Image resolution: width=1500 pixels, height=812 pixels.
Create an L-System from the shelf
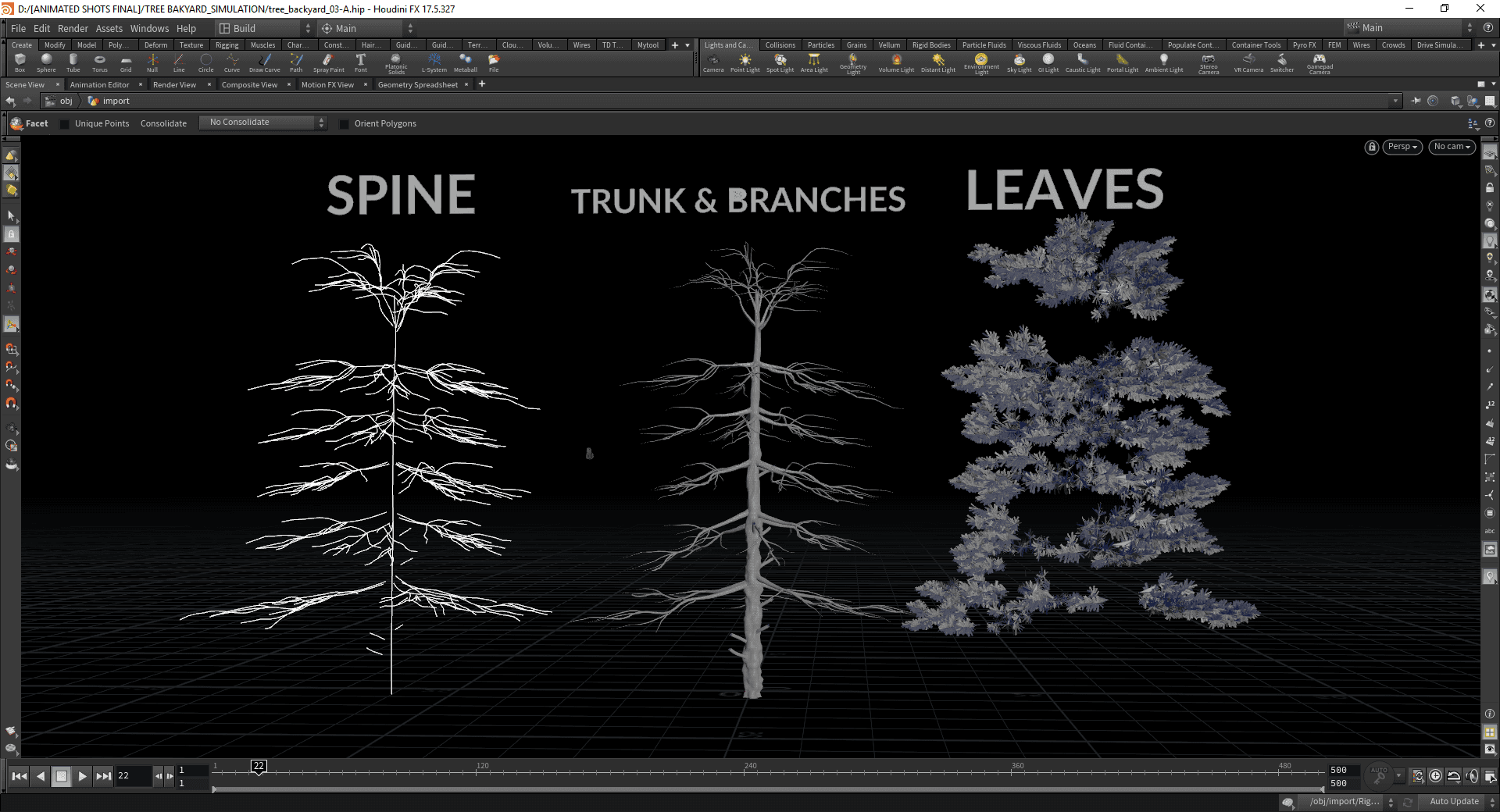click(x=434, y=62)
